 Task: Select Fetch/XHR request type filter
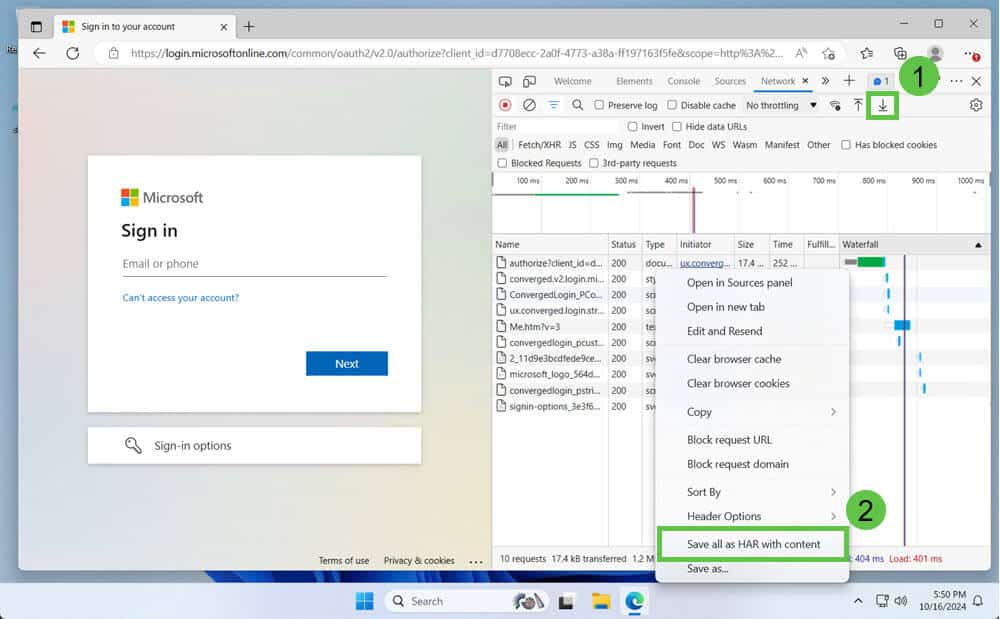coord(540,145)
